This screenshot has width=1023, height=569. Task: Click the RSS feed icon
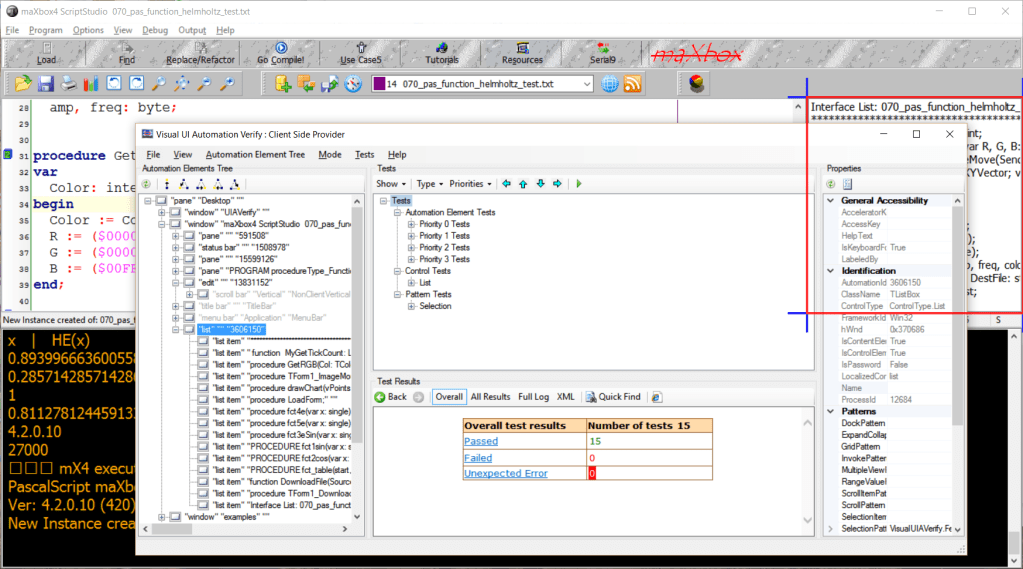pos(632,84)
